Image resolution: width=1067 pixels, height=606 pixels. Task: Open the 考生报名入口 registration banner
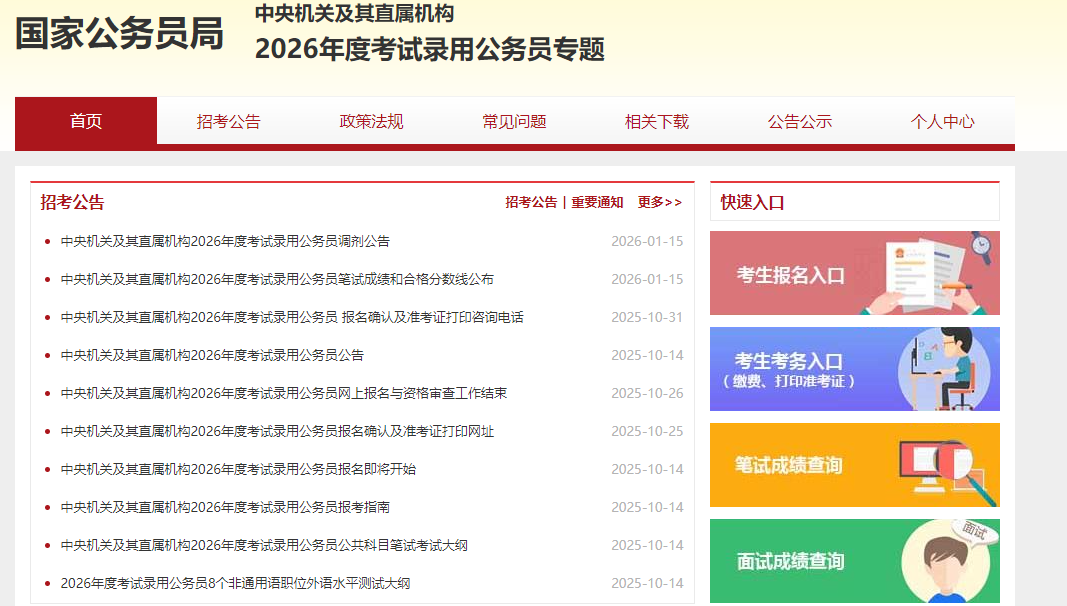click(854, 273)
